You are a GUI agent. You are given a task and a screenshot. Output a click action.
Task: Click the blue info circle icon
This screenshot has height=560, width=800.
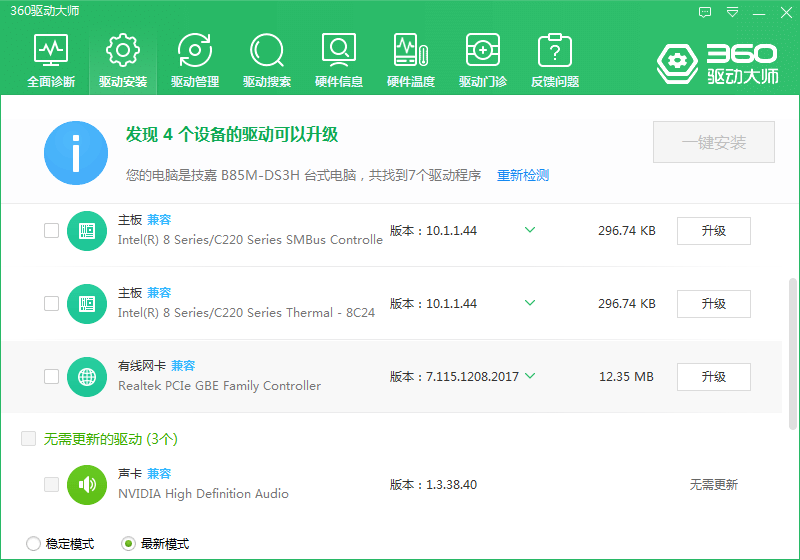[x=76, y=153]
